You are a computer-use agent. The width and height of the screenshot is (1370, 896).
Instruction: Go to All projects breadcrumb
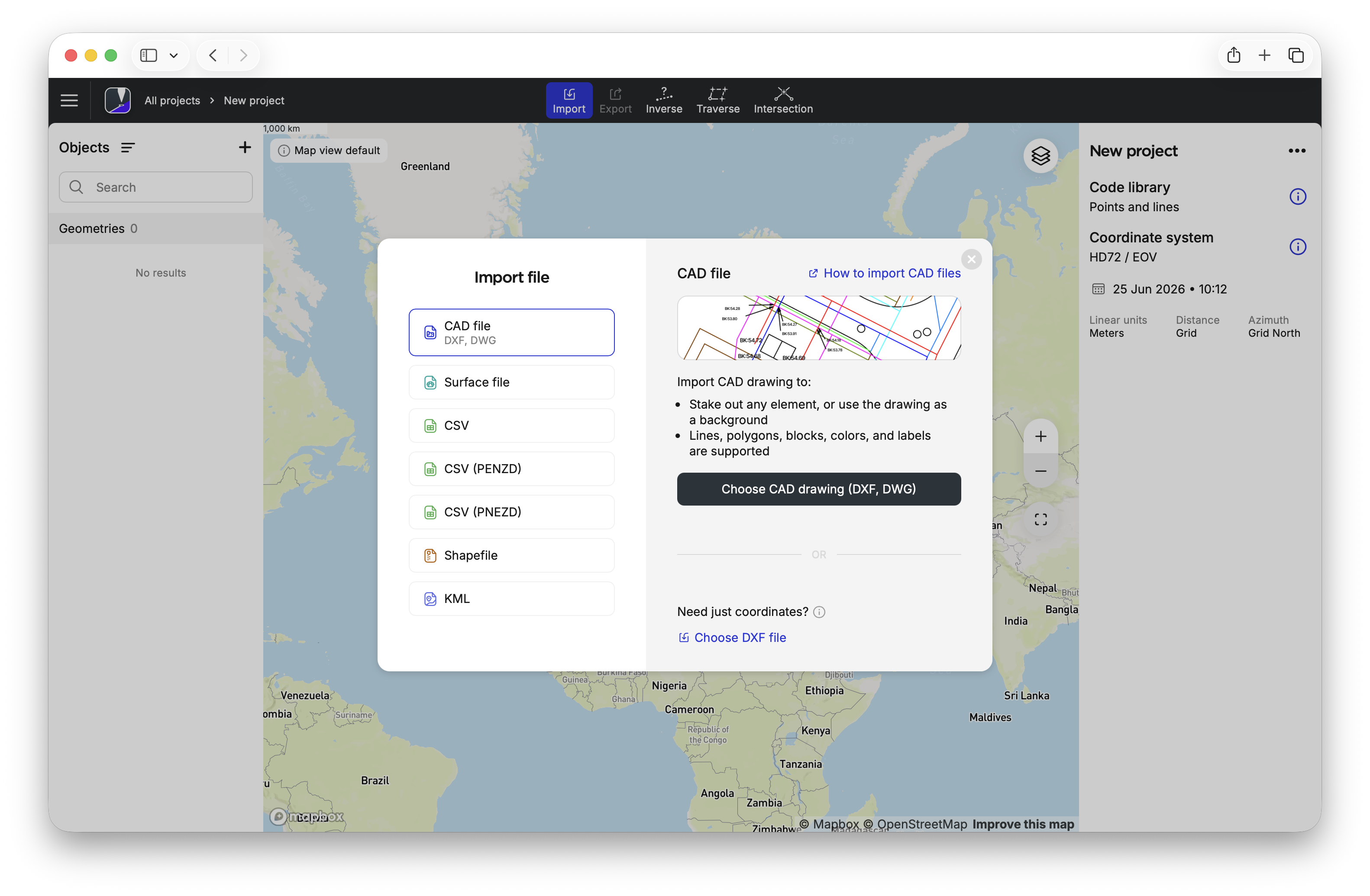172,100
